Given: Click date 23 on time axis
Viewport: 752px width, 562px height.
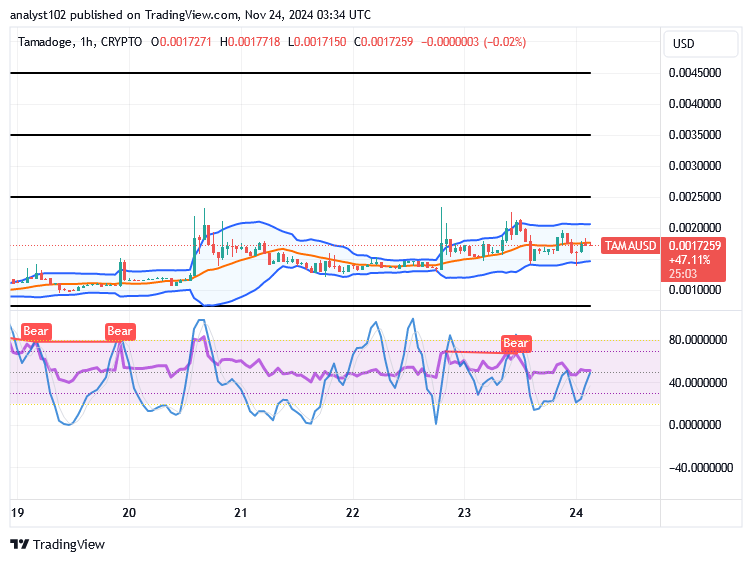Looking at the screenshot, I should [464, 513].
